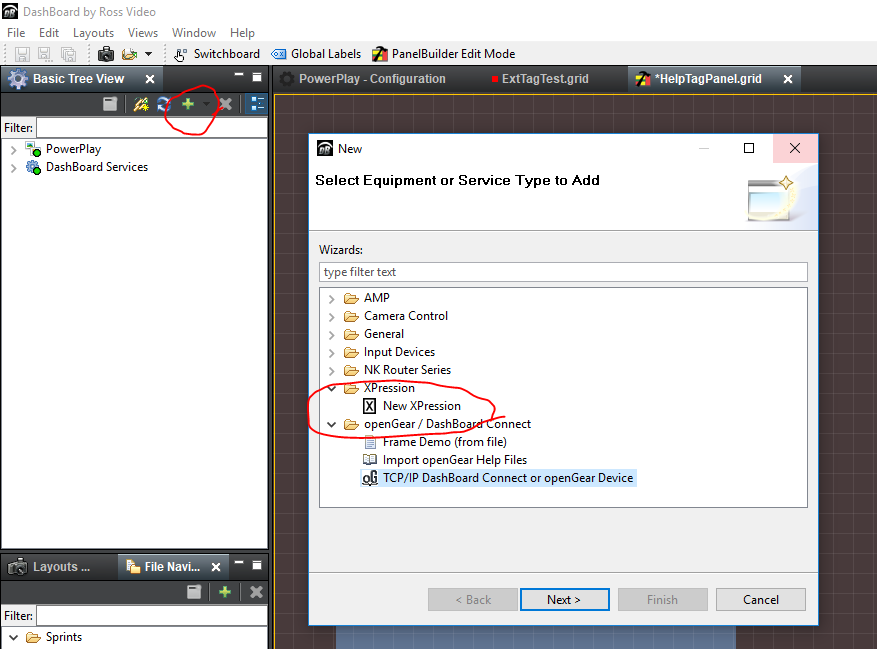
Task: Open the Window menu
Action: pos(194,33)
